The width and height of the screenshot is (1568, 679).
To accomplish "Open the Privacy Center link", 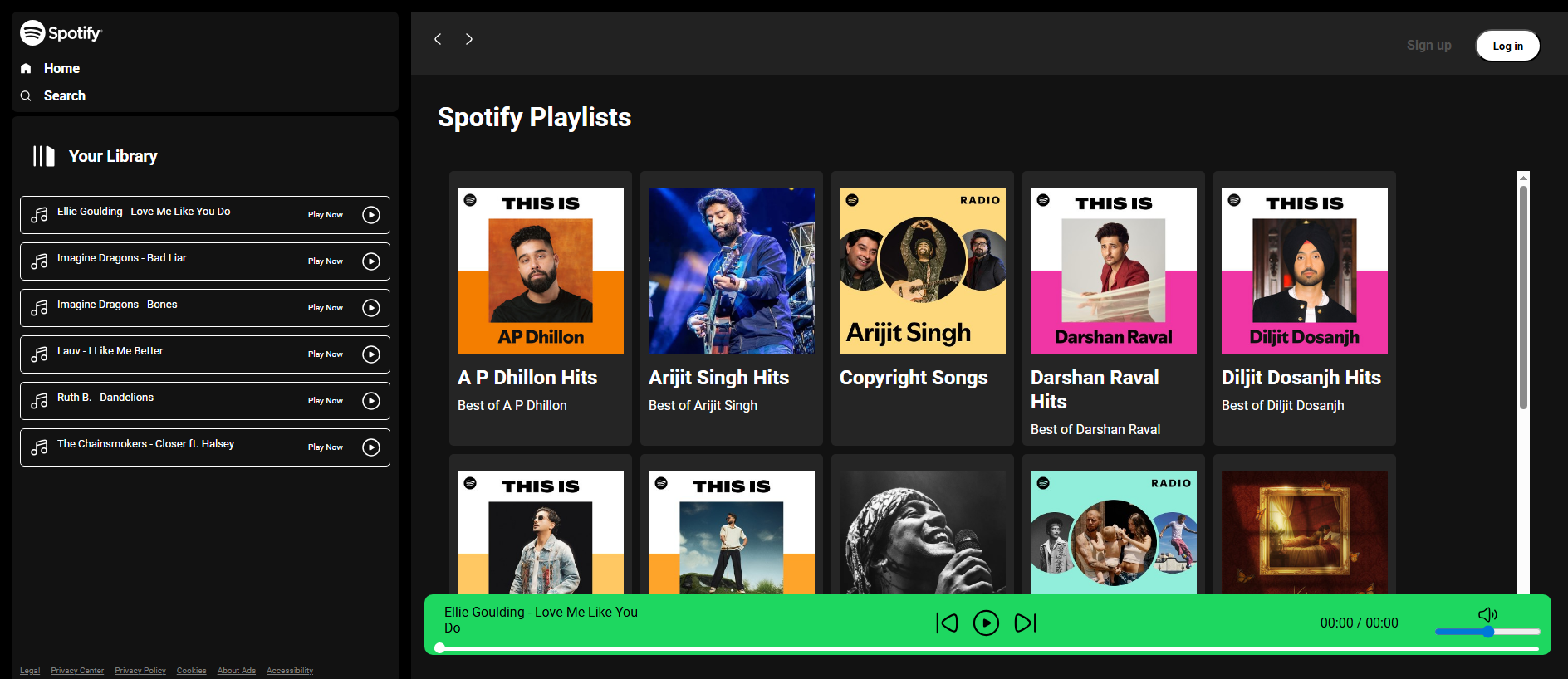I will point(77,671).
